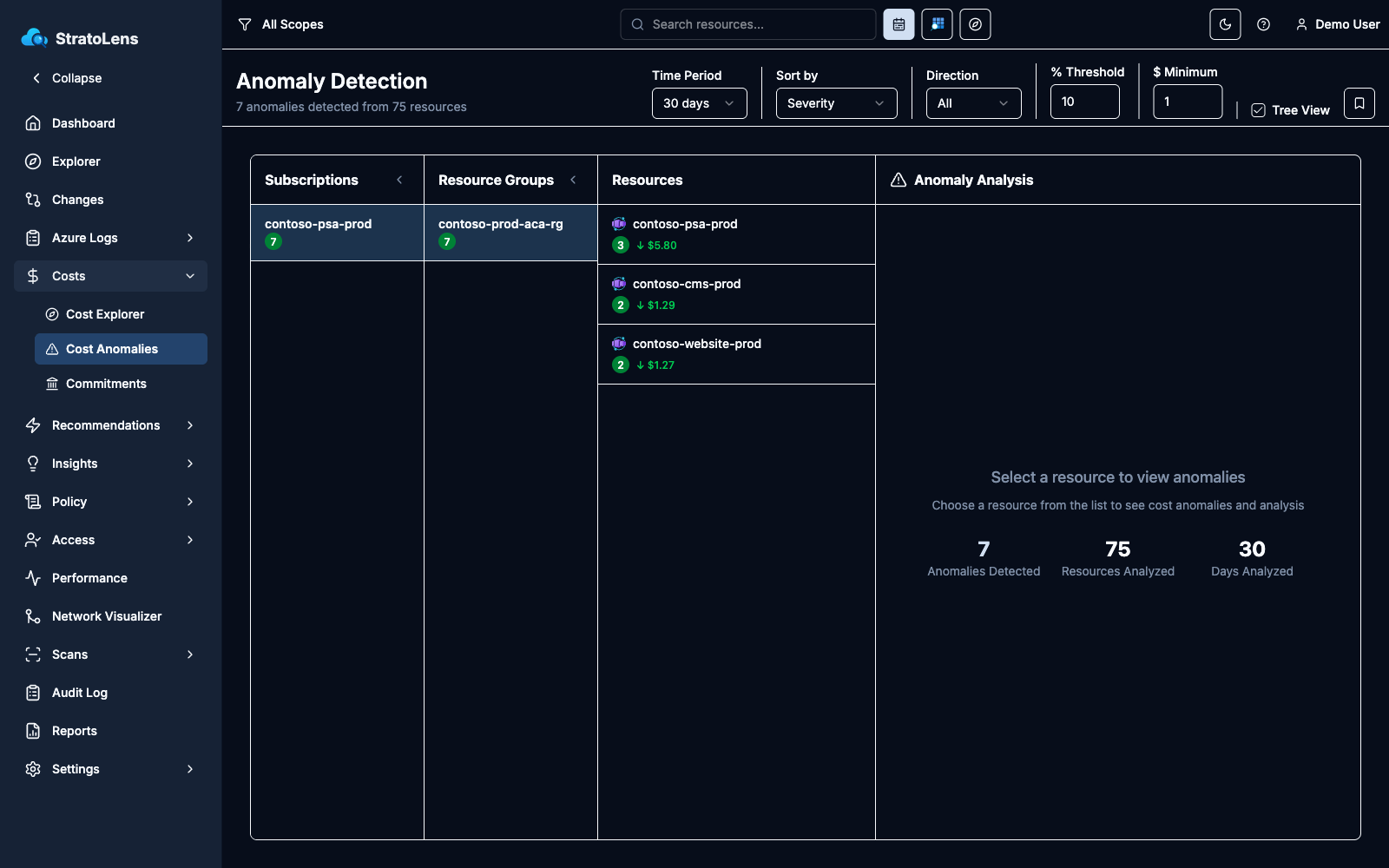
Task: Click the bookmark icon next to Tree View
Action: click(x=1359, y=103)
